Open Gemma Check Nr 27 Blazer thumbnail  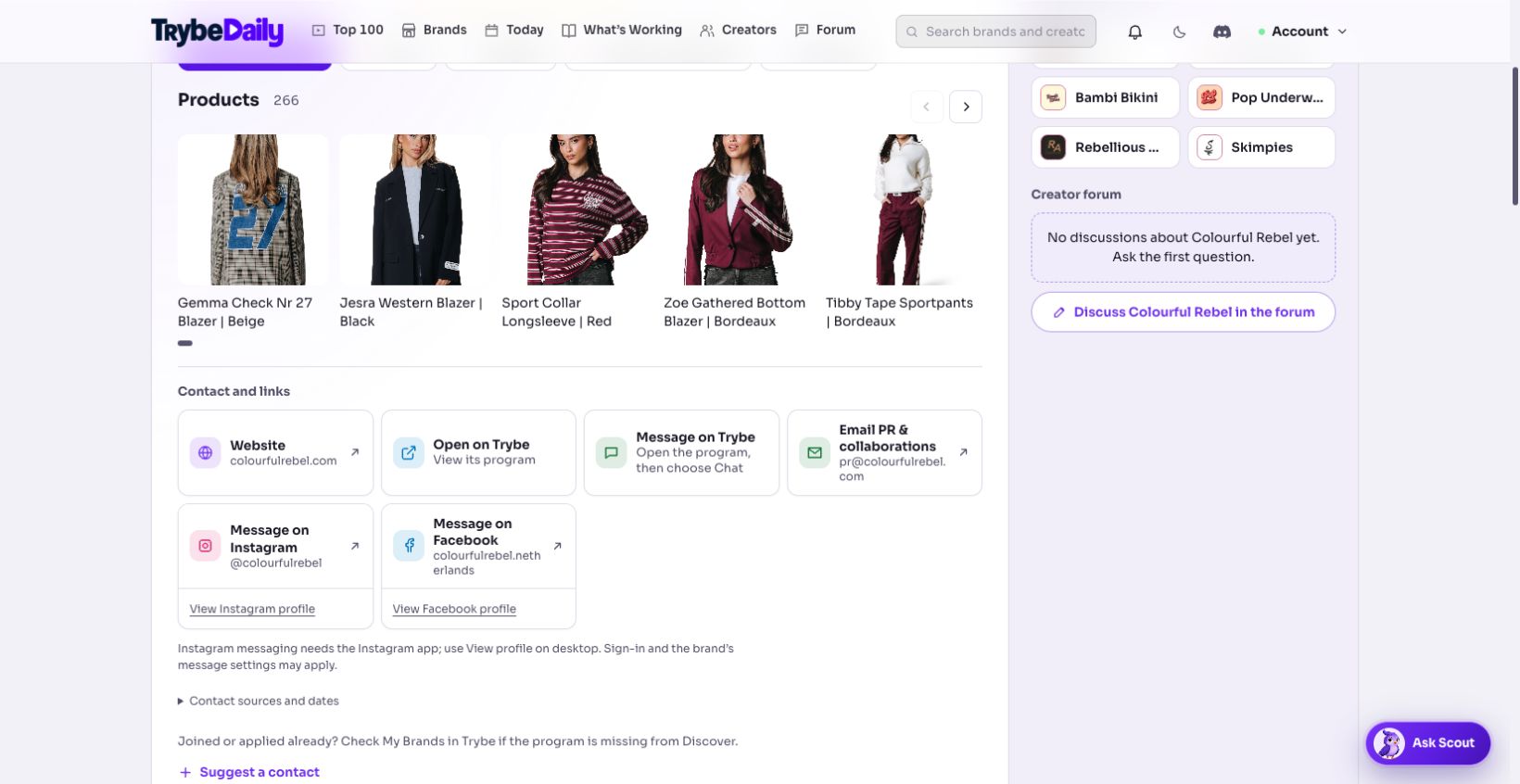(253, 209)
